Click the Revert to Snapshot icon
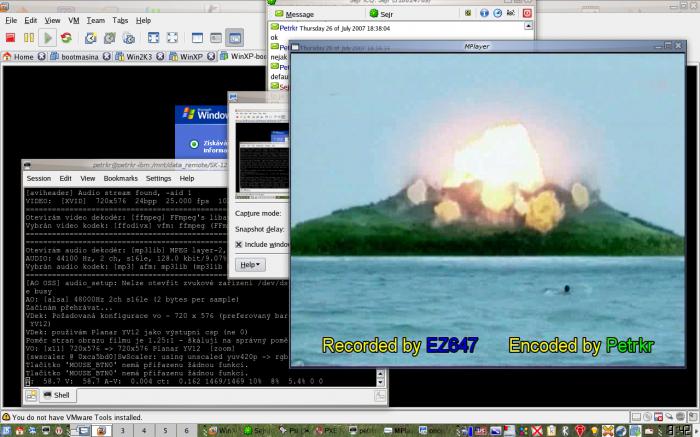700x437 pixels. (109, 38)
